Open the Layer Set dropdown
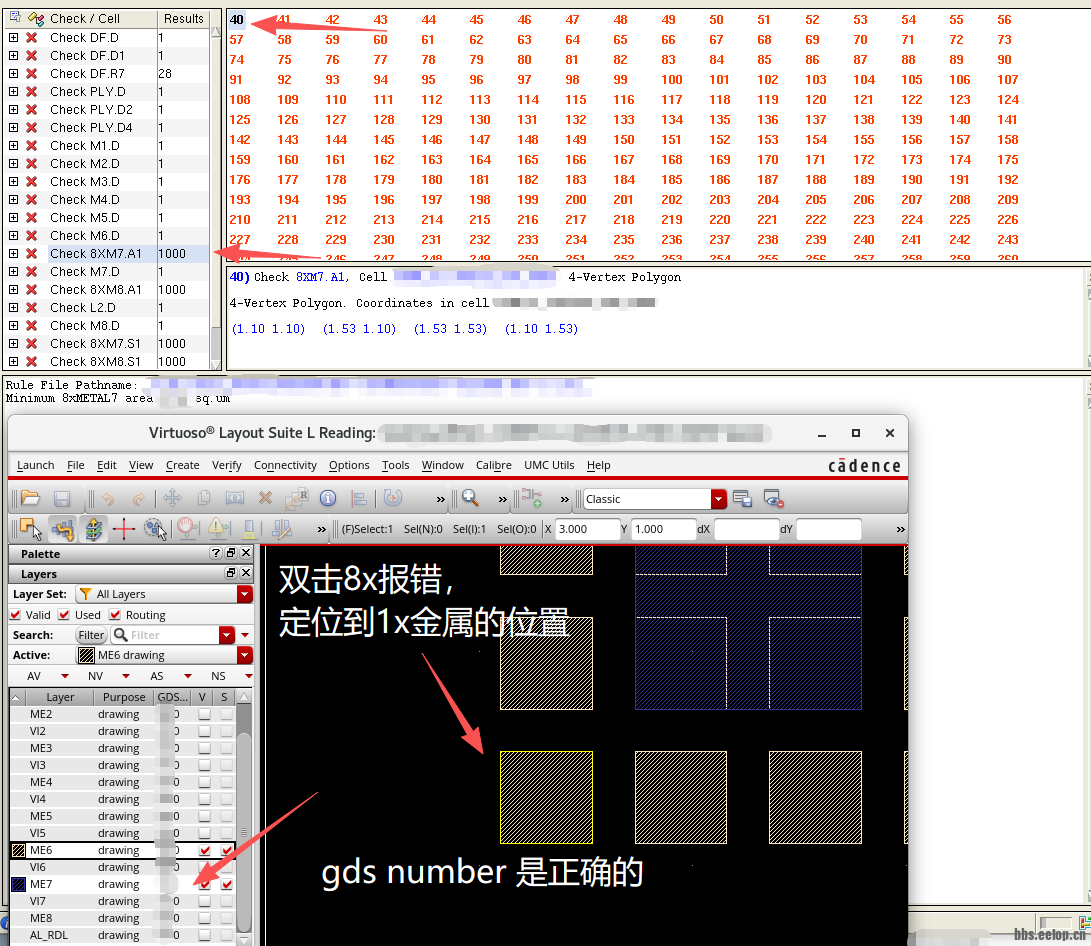 [244, 594]
